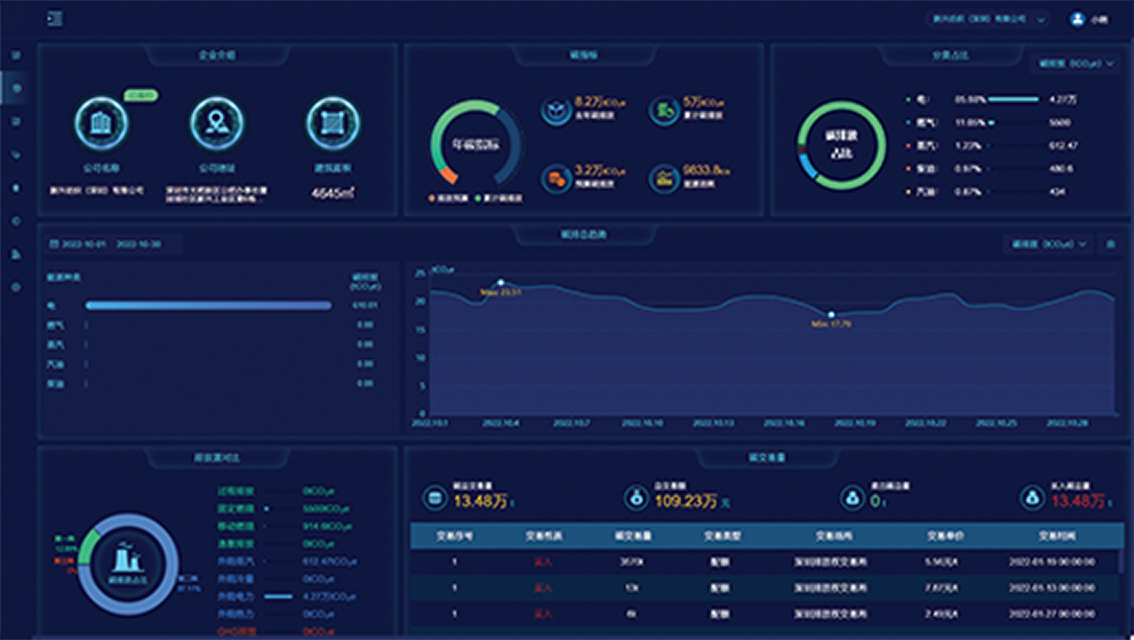The width and height of the screenshot is (1134, 640).
Task: Click the Min 17.78 point on the trend chart
Action: pos(831,314)
